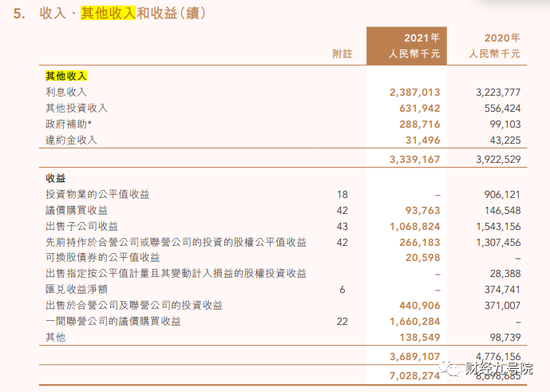Click the subtotal 3,922,529
The width and height of the screenshot is (550, 392).
pyautogui.click(x=498, y=160)
